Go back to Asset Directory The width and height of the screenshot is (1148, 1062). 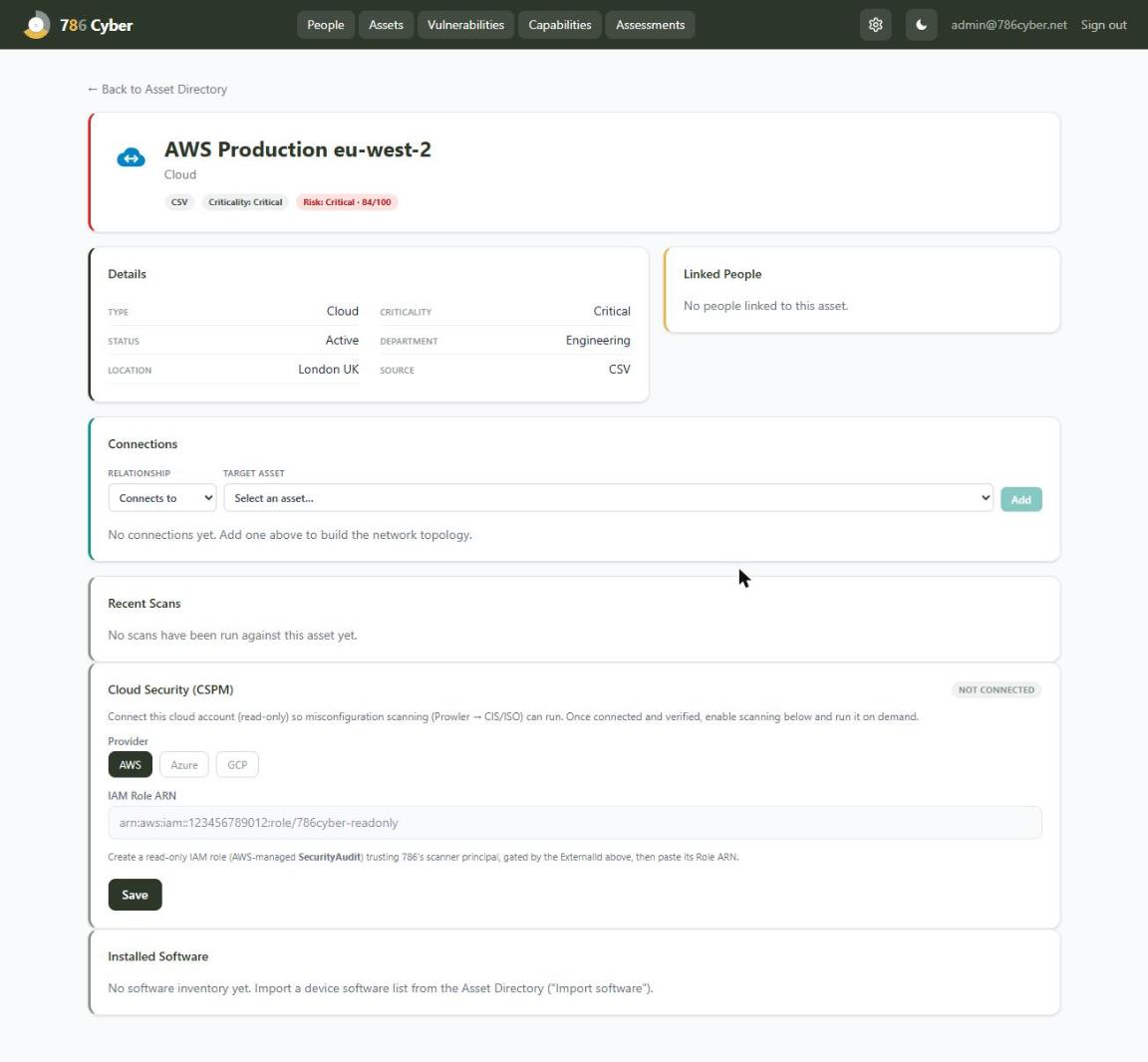[156, 90]
